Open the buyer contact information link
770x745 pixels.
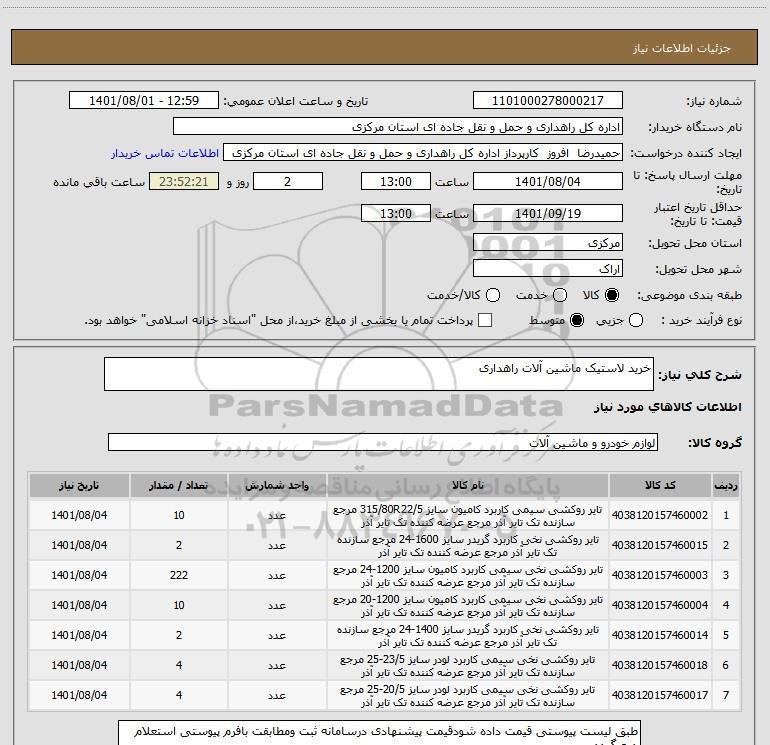coord(165,153)
